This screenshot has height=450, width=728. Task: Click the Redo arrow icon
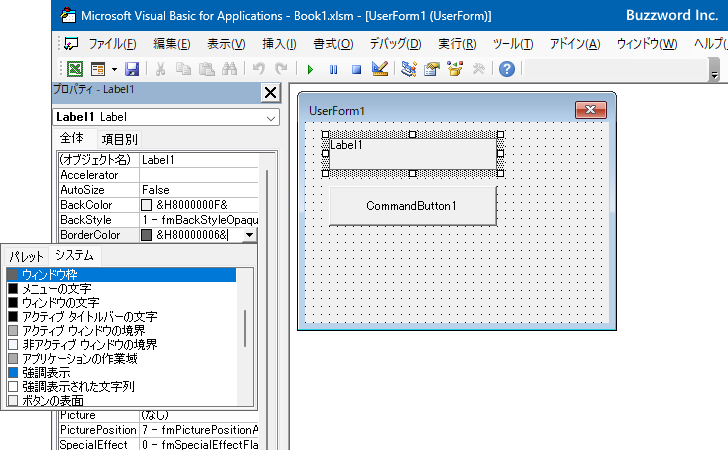click(x=281, y=69)
